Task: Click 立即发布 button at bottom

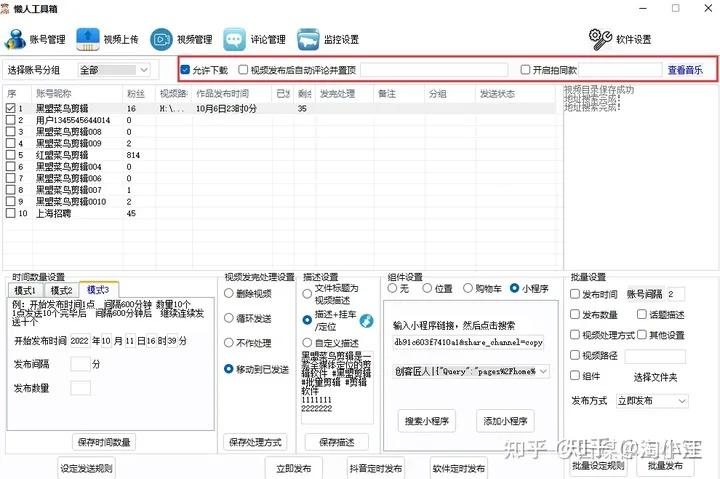Action: 293,468
